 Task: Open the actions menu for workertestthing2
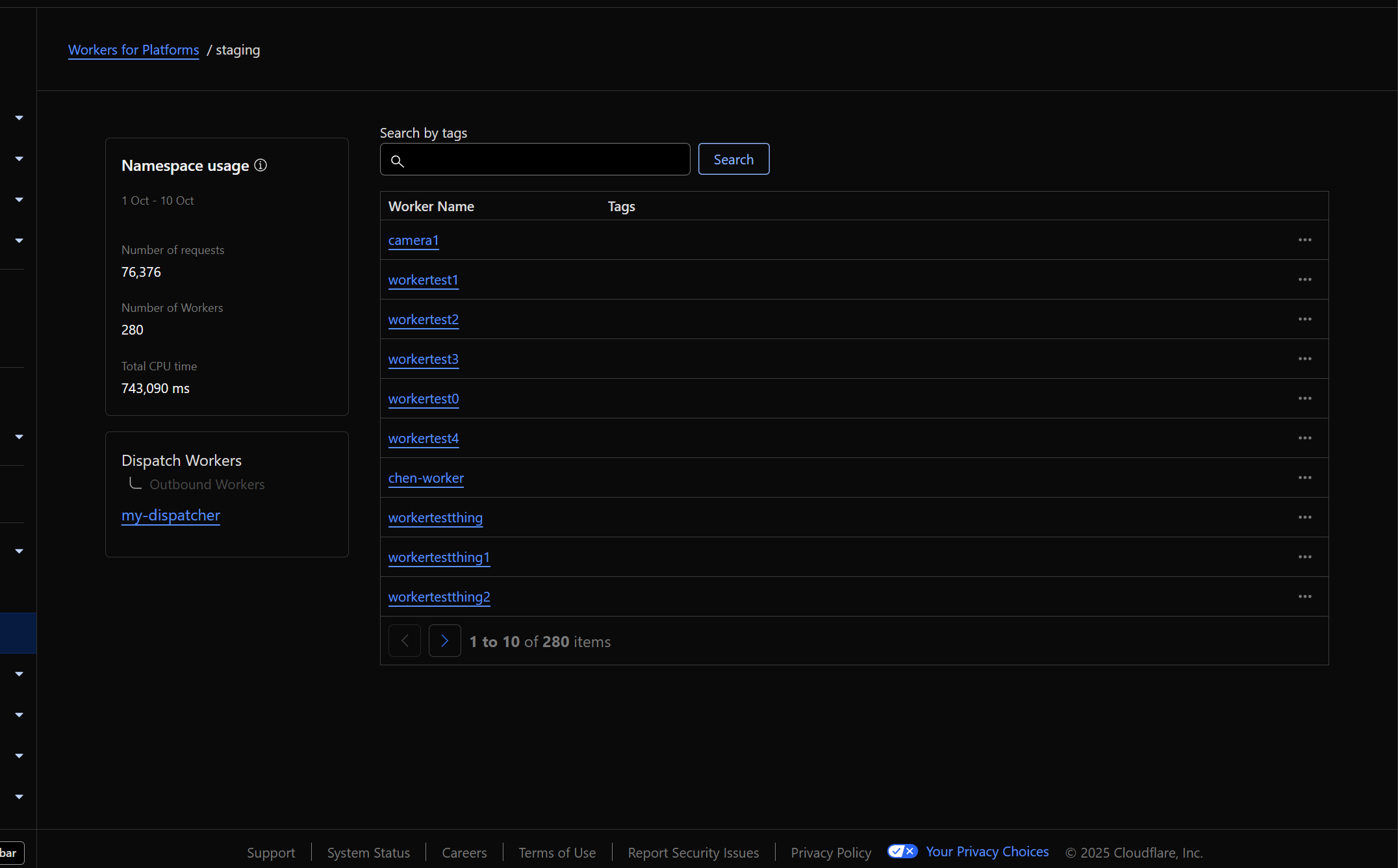tap(1304, 596)
